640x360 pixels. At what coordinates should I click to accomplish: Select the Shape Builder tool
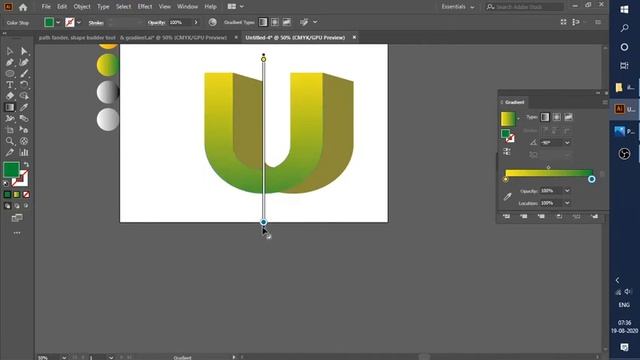pos(24,96)
